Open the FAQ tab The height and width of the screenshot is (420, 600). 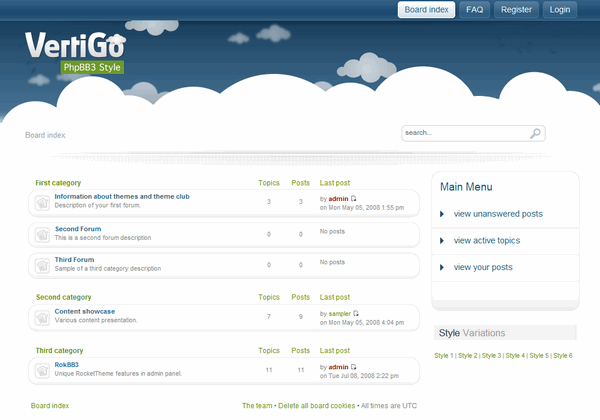(474, 10)
